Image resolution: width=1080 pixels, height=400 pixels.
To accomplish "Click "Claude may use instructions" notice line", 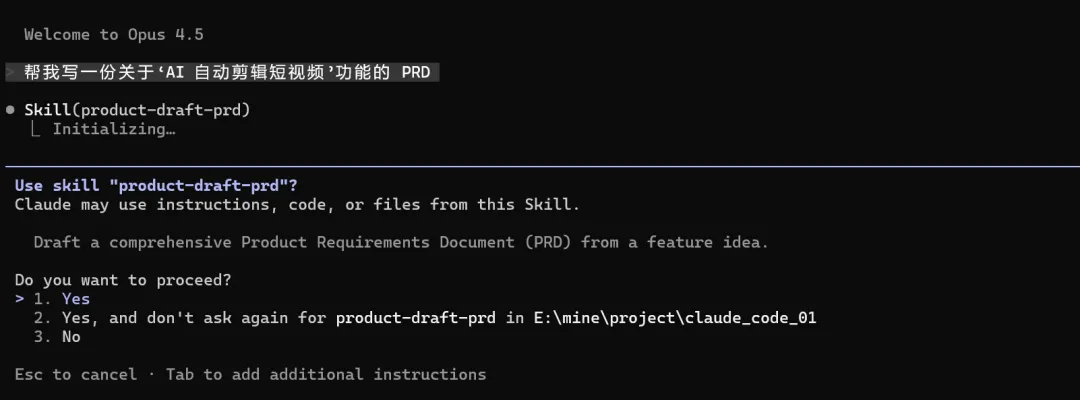I will coord(297,204).
